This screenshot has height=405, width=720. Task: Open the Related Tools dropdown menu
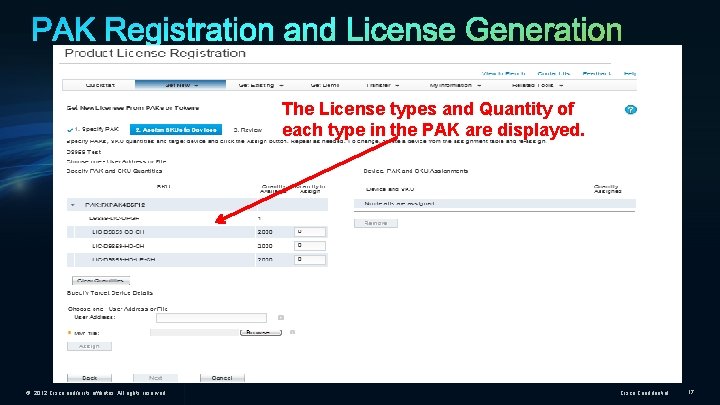coord(537,85)
